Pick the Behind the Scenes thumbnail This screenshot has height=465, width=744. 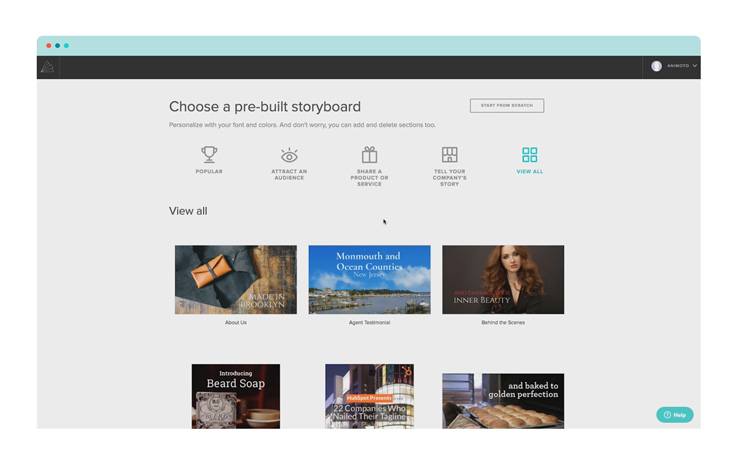(x=503, y=279)
